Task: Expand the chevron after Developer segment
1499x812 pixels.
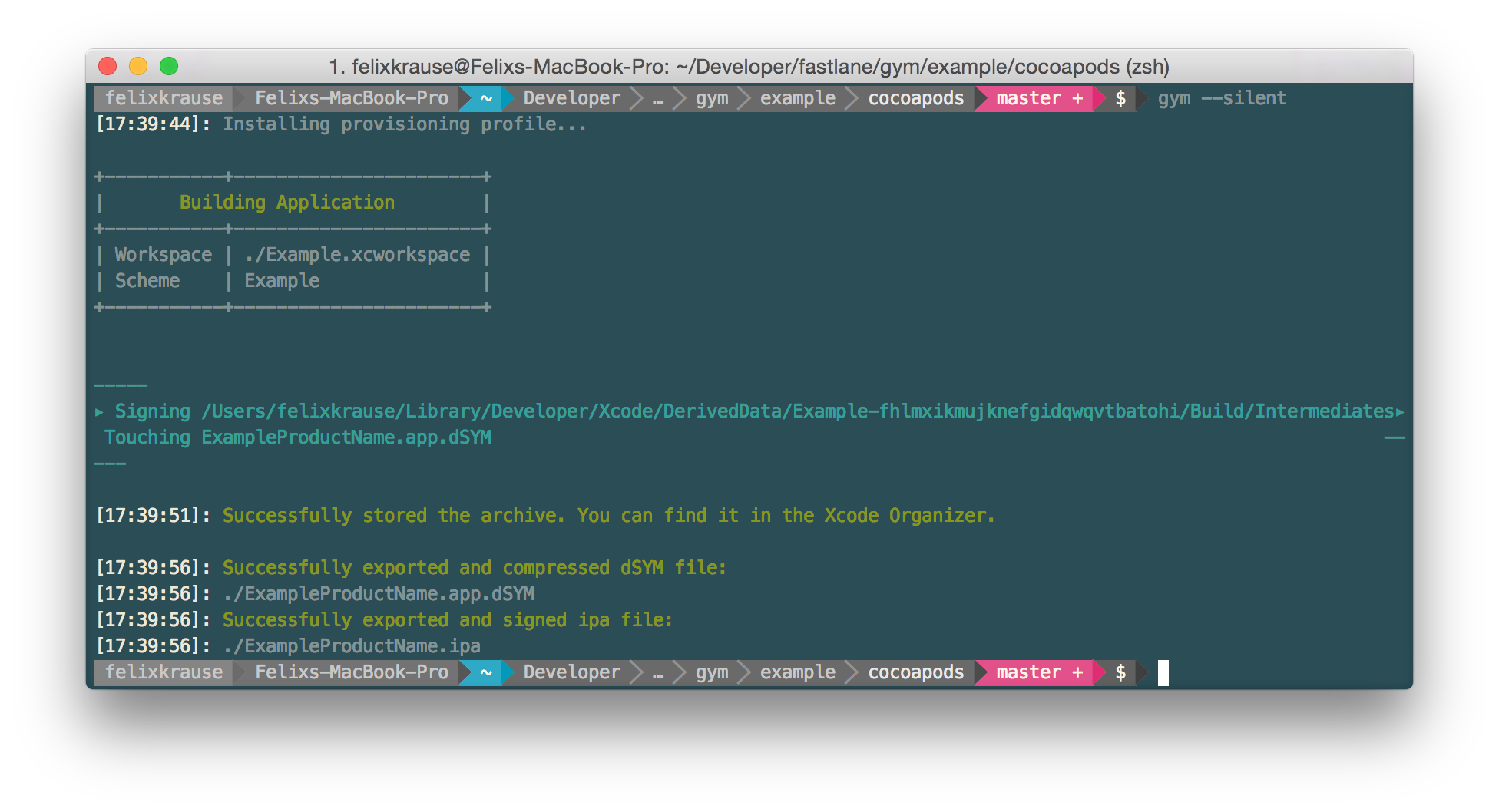Action: [x=637, y=98]
